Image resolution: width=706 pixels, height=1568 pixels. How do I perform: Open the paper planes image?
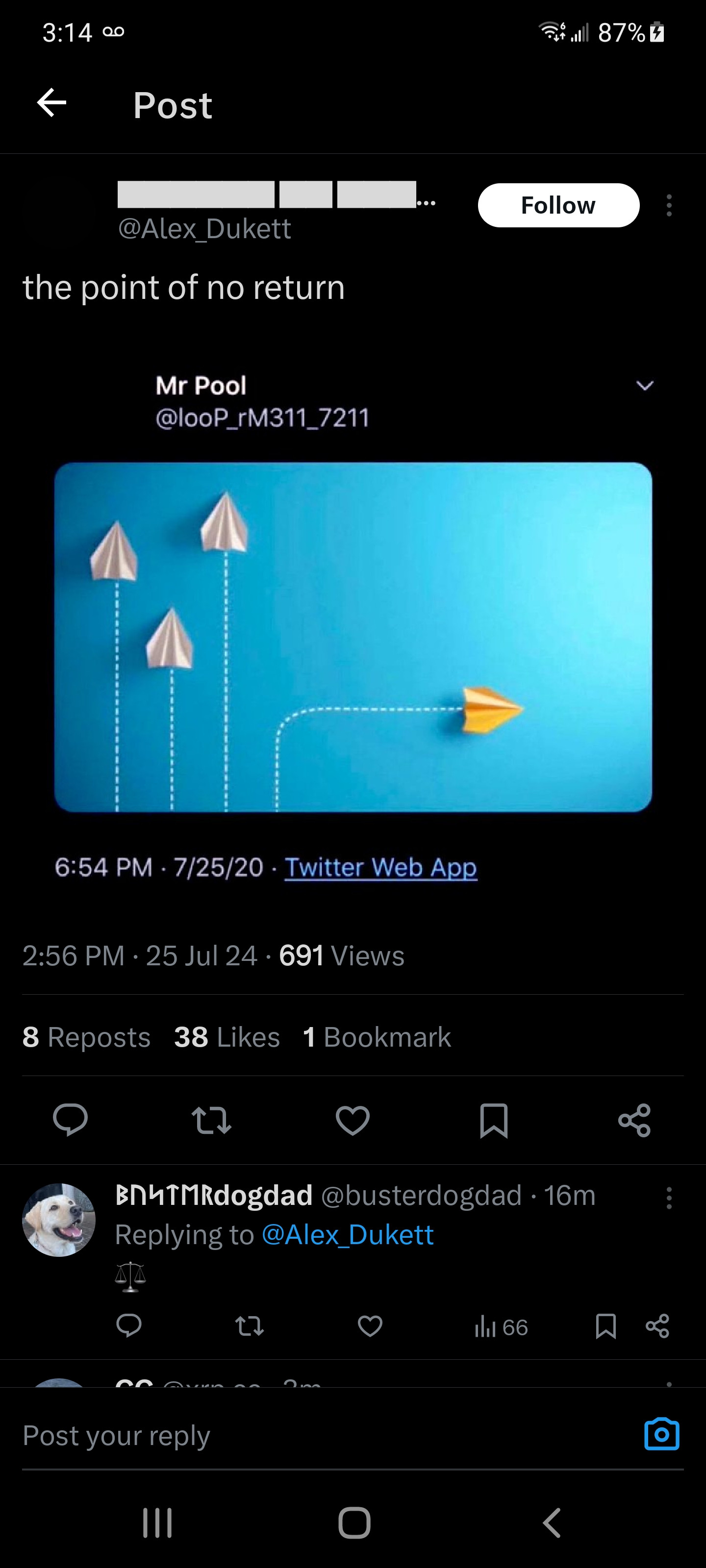click(353, 637)
